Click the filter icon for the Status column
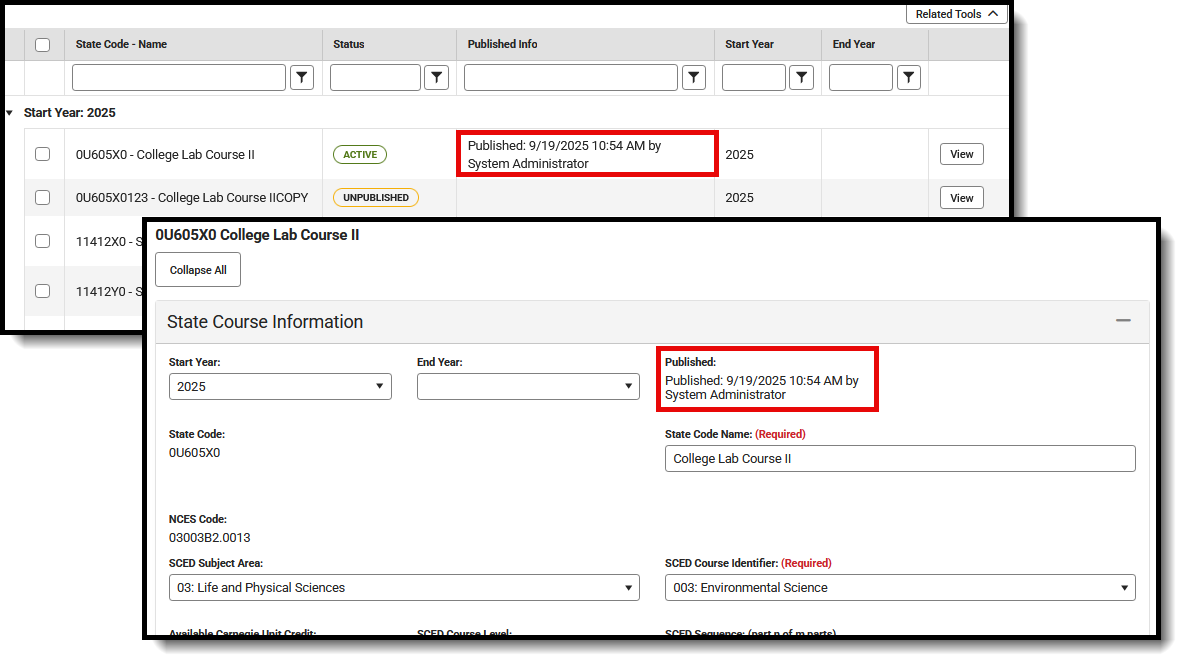The height and width of the screenshot is (665, 1186). click(436, 77)
